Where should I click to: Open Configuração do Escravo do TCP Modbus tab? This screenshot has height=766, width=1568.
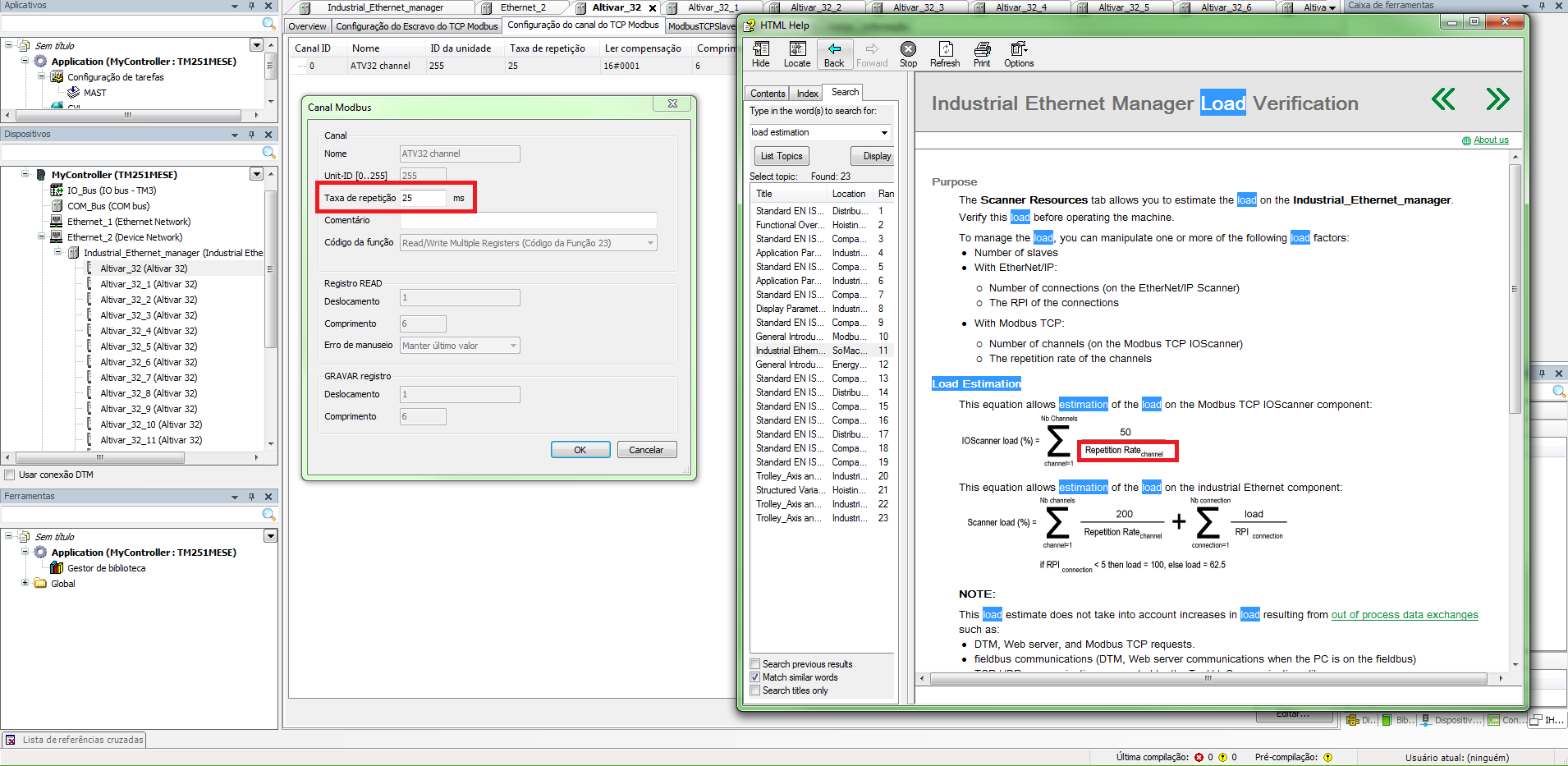(417, 26)
